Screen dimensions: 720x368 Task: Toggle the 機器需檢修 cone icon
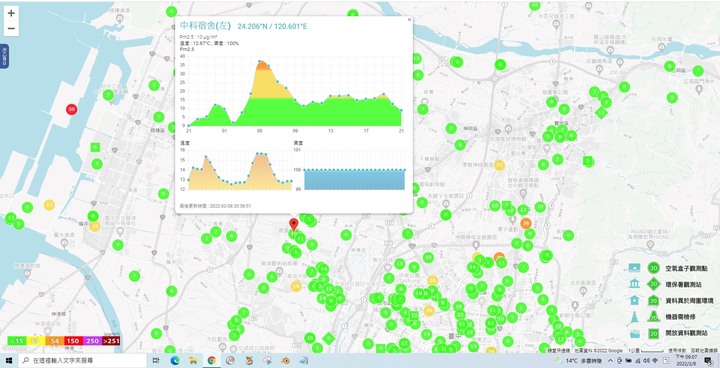(635, 317)
